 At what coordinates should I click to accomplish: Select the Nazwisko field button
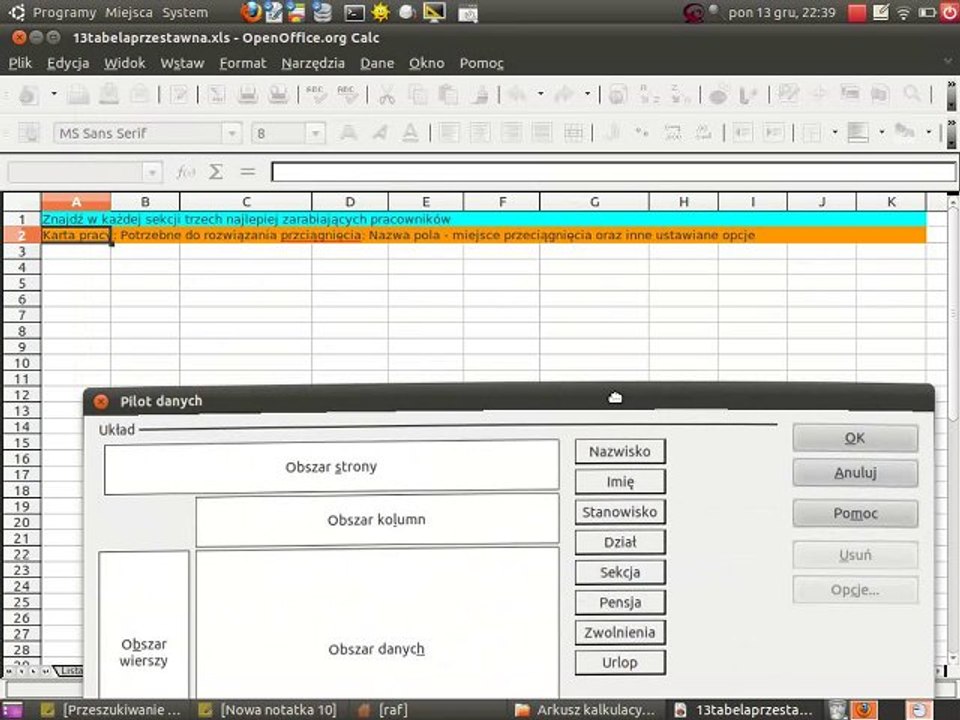(620, 451)
